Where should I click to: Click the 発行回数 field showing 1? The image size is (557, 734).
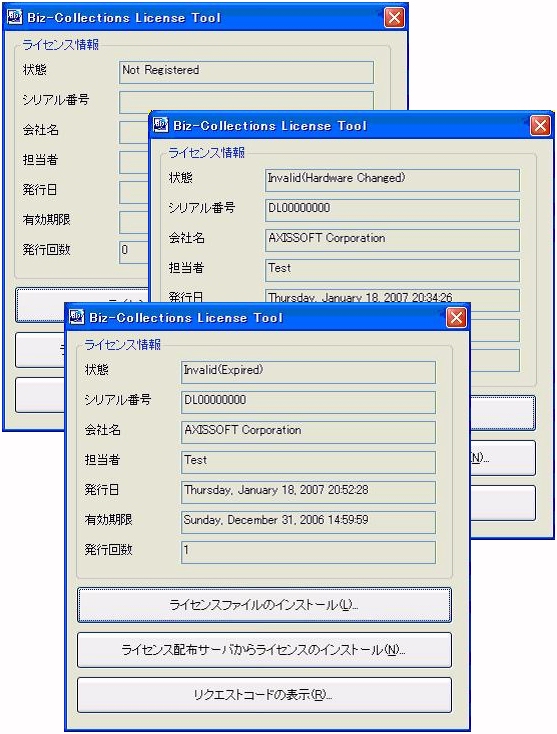(308, 552)
